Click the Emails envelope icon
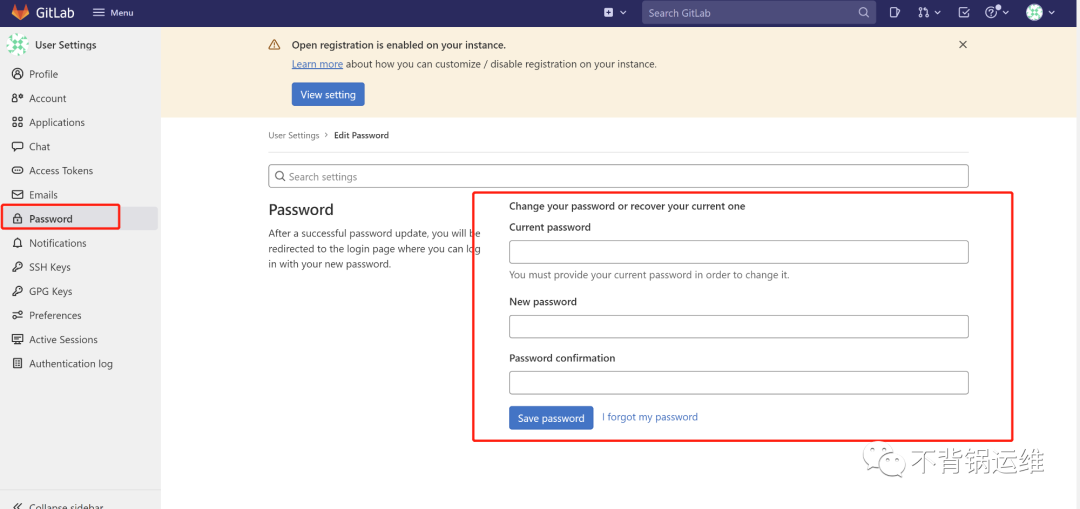The image size is (1080, 509). [17, 195]
